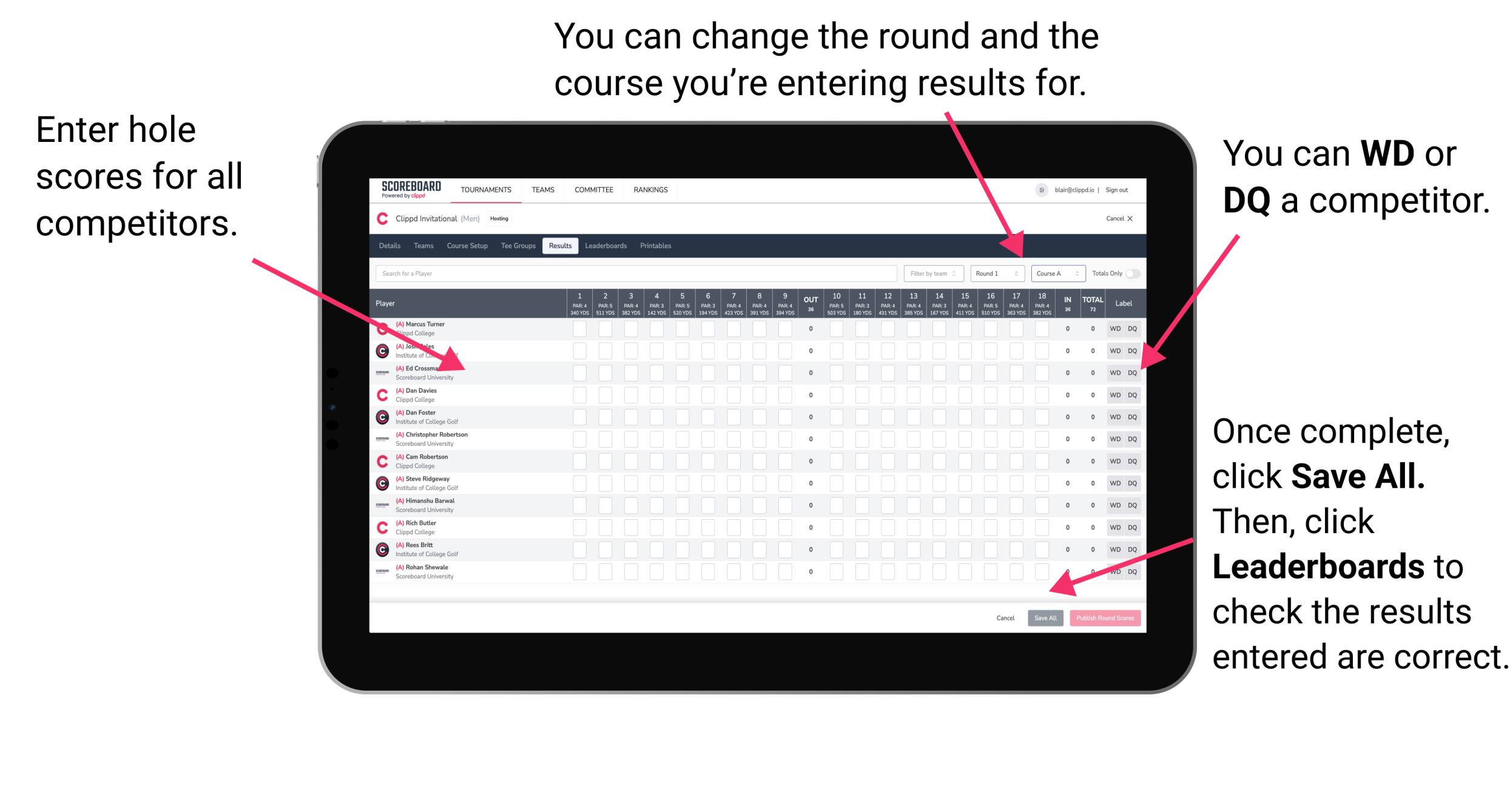This screenshot has width=1510, height=812.
Task: Click the Save All button
Action: (1044, 618)
